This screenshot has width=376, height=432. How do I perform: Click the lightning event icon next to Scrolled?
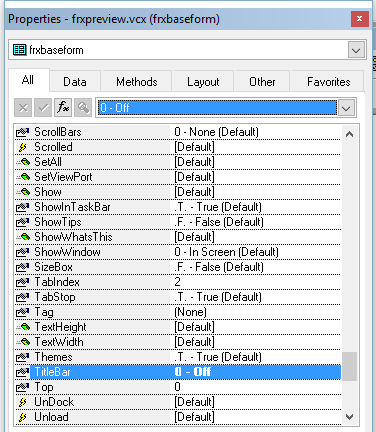coord(22,147)
